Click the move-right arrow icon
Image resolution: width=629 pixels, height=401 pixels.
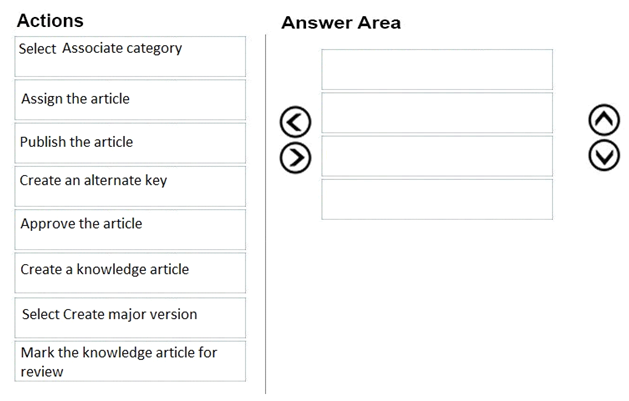pos(295,158)
